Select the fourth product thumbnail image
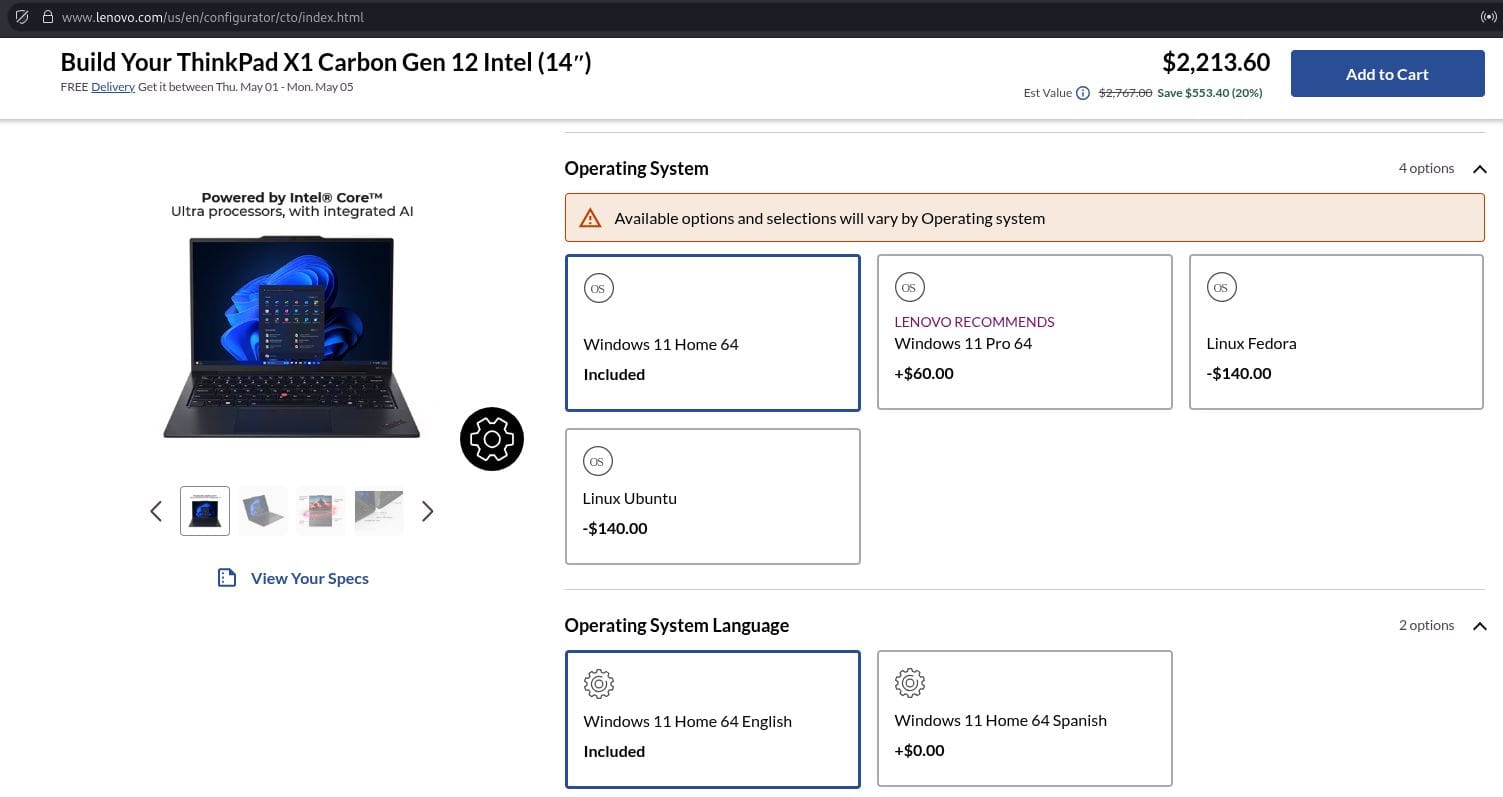The image size is (1503, 797). pos(379,511)
